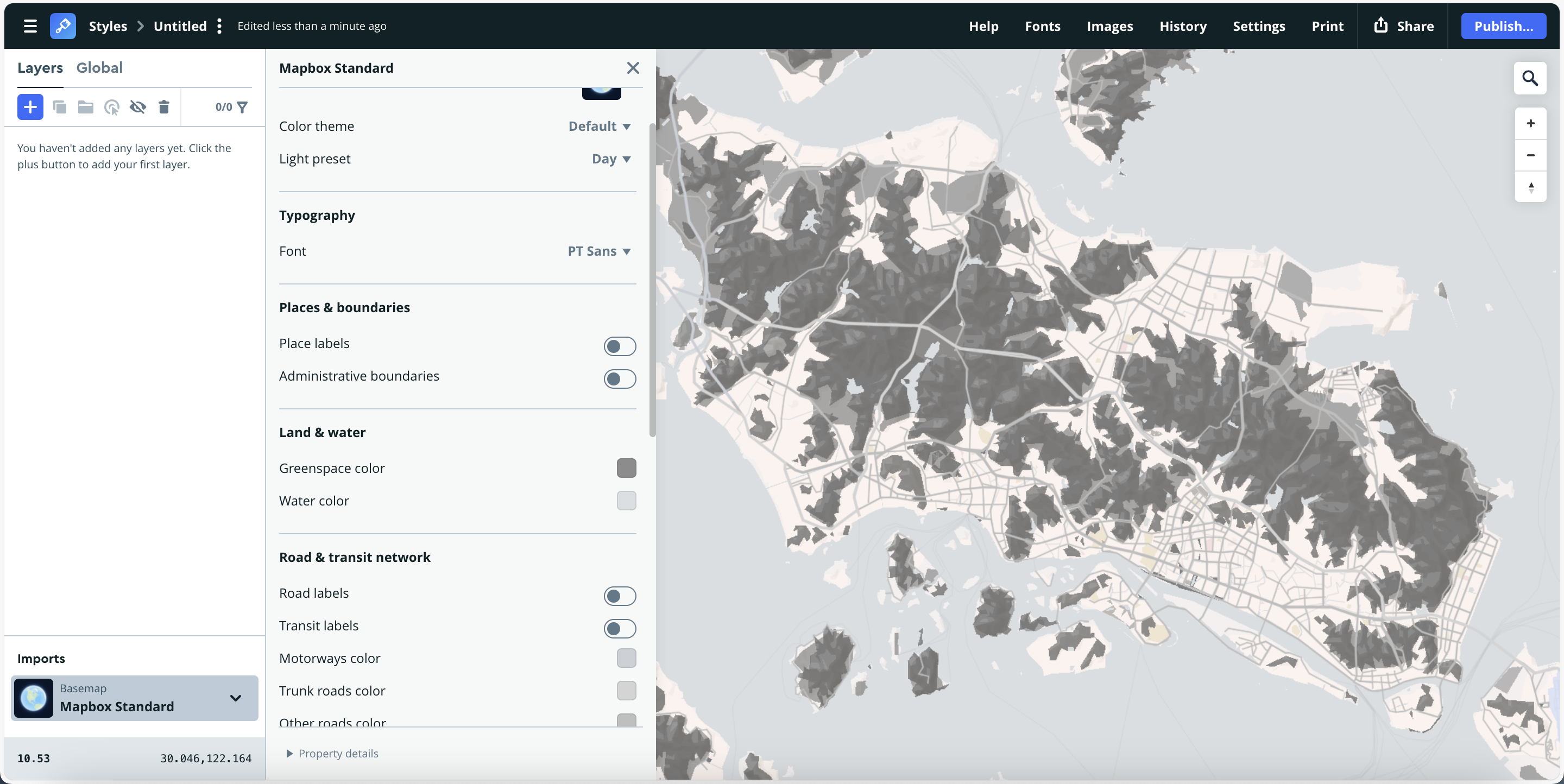Open the map search magnifier
Viewport: 1564px width, 784px height.
click(x=1530, y=78)
